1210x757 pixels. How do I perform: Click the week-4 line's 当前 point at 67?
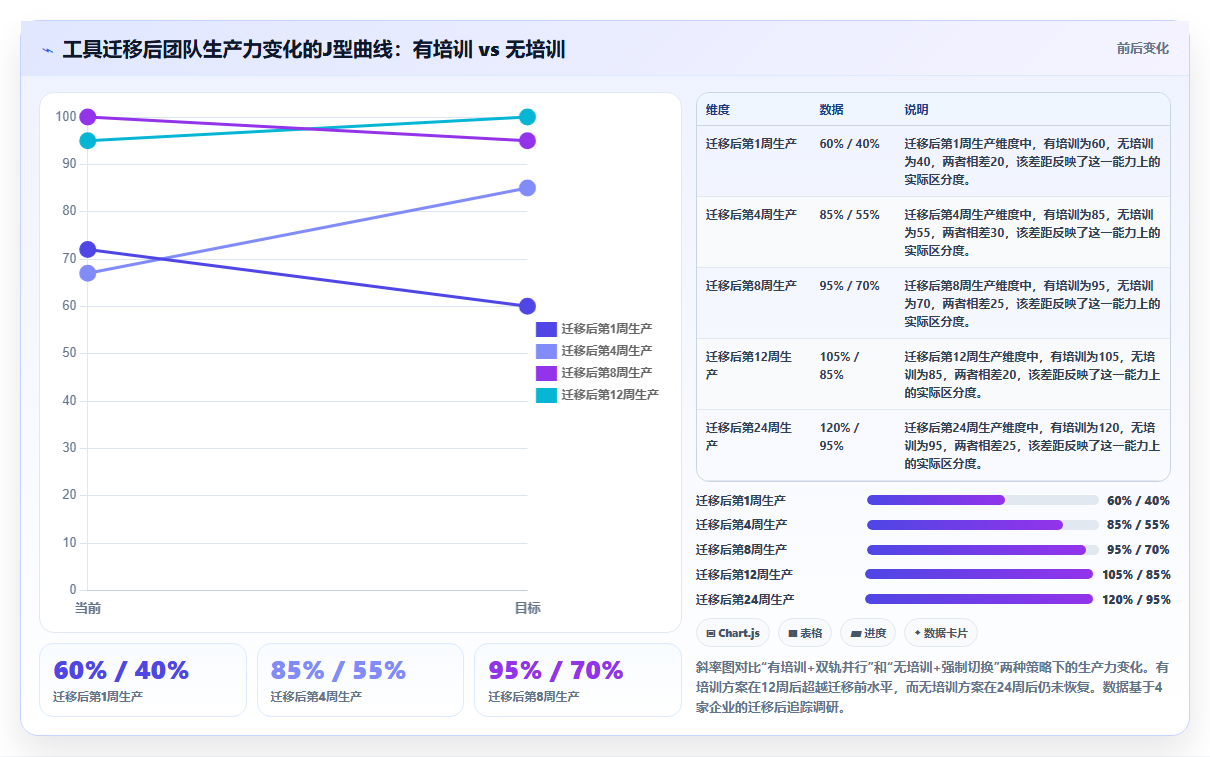87,273
